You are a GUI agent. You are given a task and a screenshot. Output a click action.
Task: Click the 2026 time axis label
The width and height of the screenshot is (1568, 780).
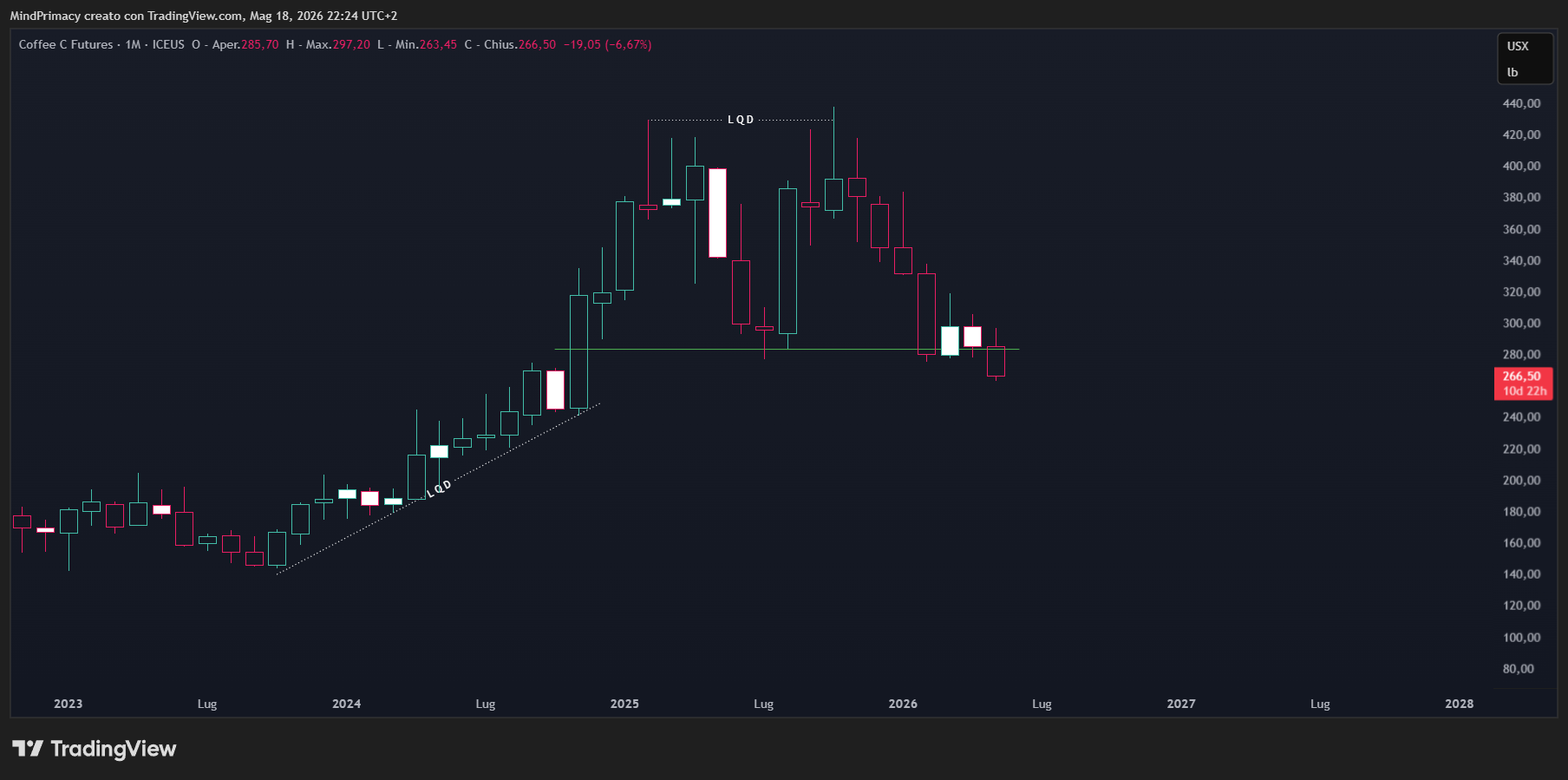point(903,704)
